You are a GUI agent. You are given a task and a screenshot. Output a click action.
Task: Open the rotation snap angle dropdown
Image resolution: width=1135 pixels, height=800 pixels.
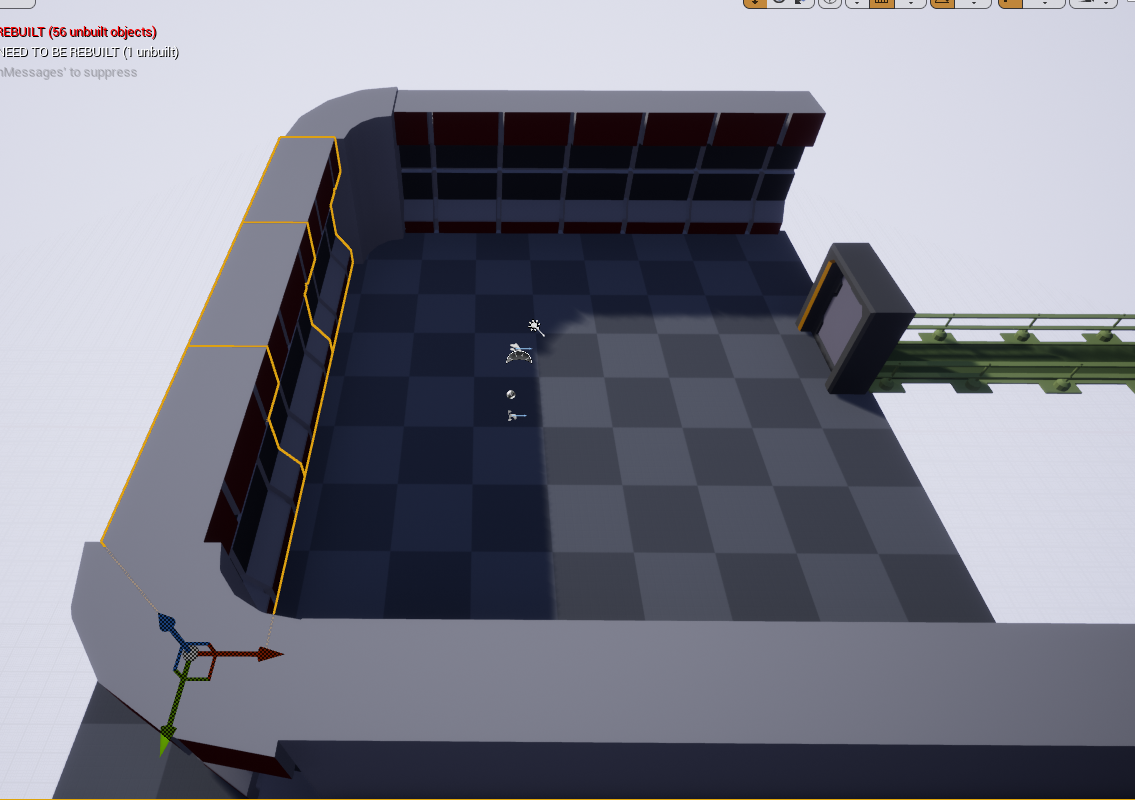(972, 4)
